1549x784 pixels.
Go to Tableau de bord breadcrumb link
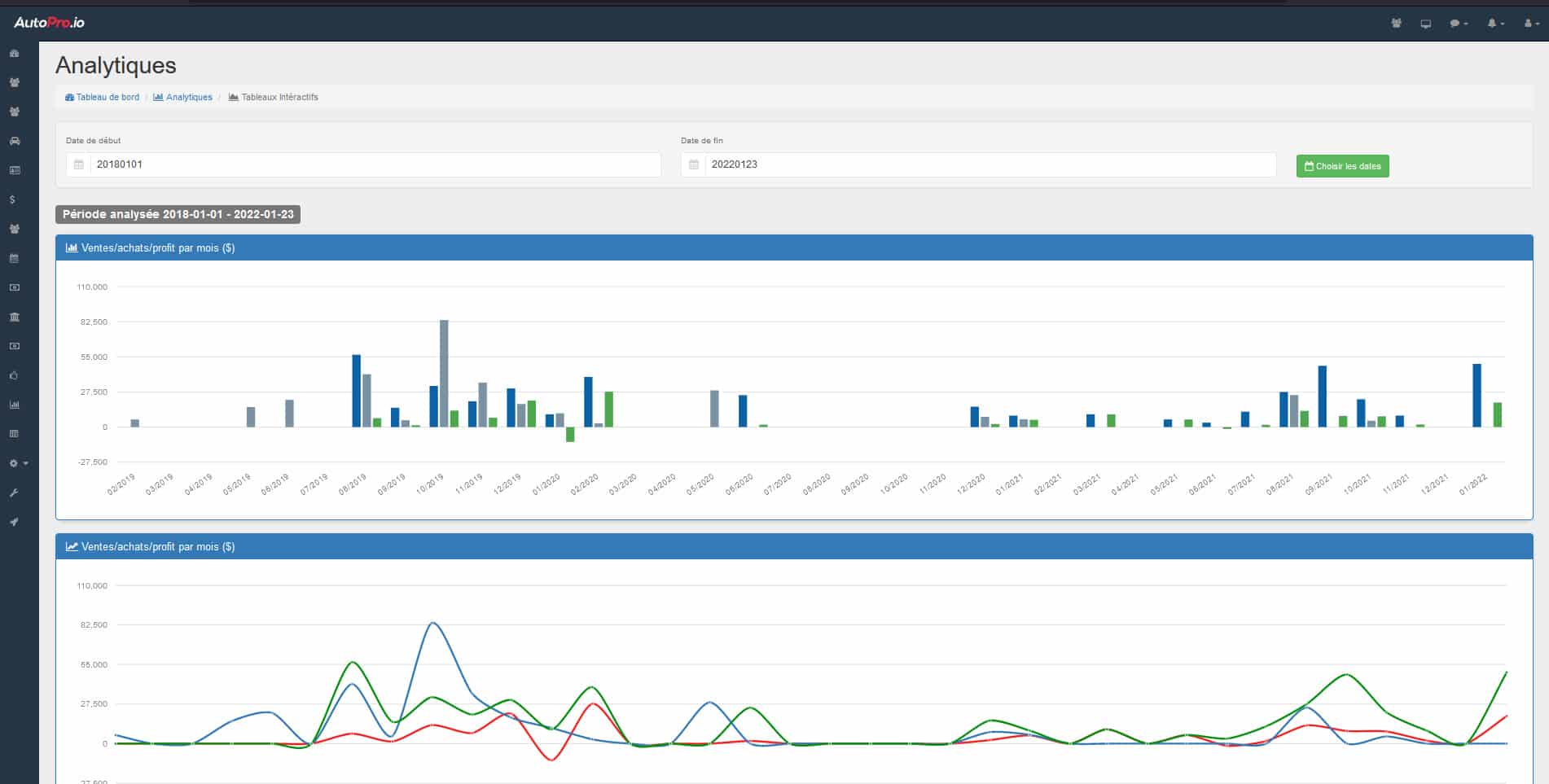[x=102, y=97]
